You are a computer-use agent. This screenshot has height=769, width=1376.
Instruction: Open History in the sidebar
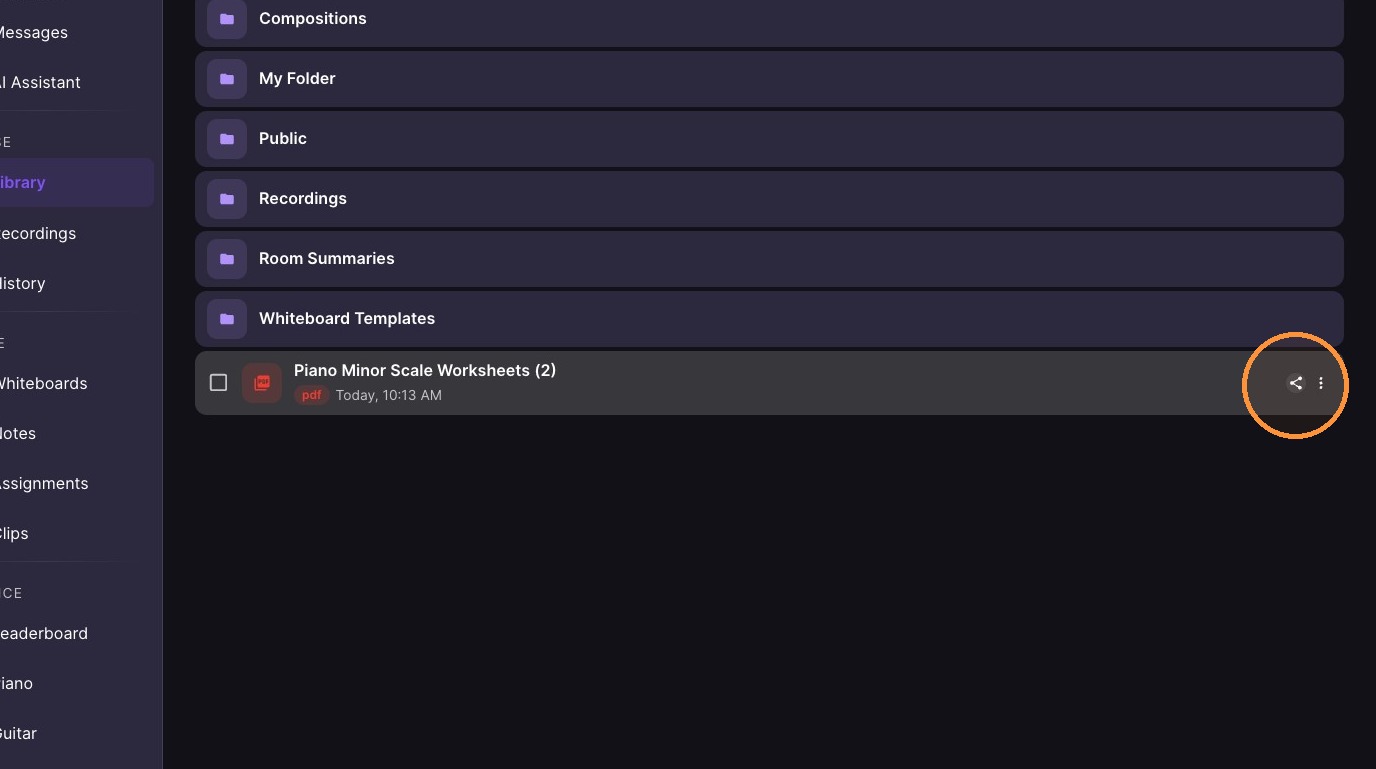pyautogui.click(x=23, y=283)
